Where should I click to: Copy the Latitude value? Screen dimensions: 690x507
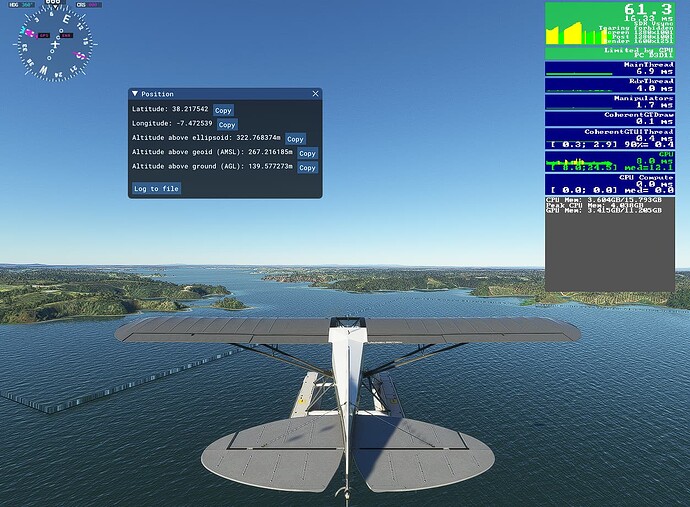click(223, 110)
